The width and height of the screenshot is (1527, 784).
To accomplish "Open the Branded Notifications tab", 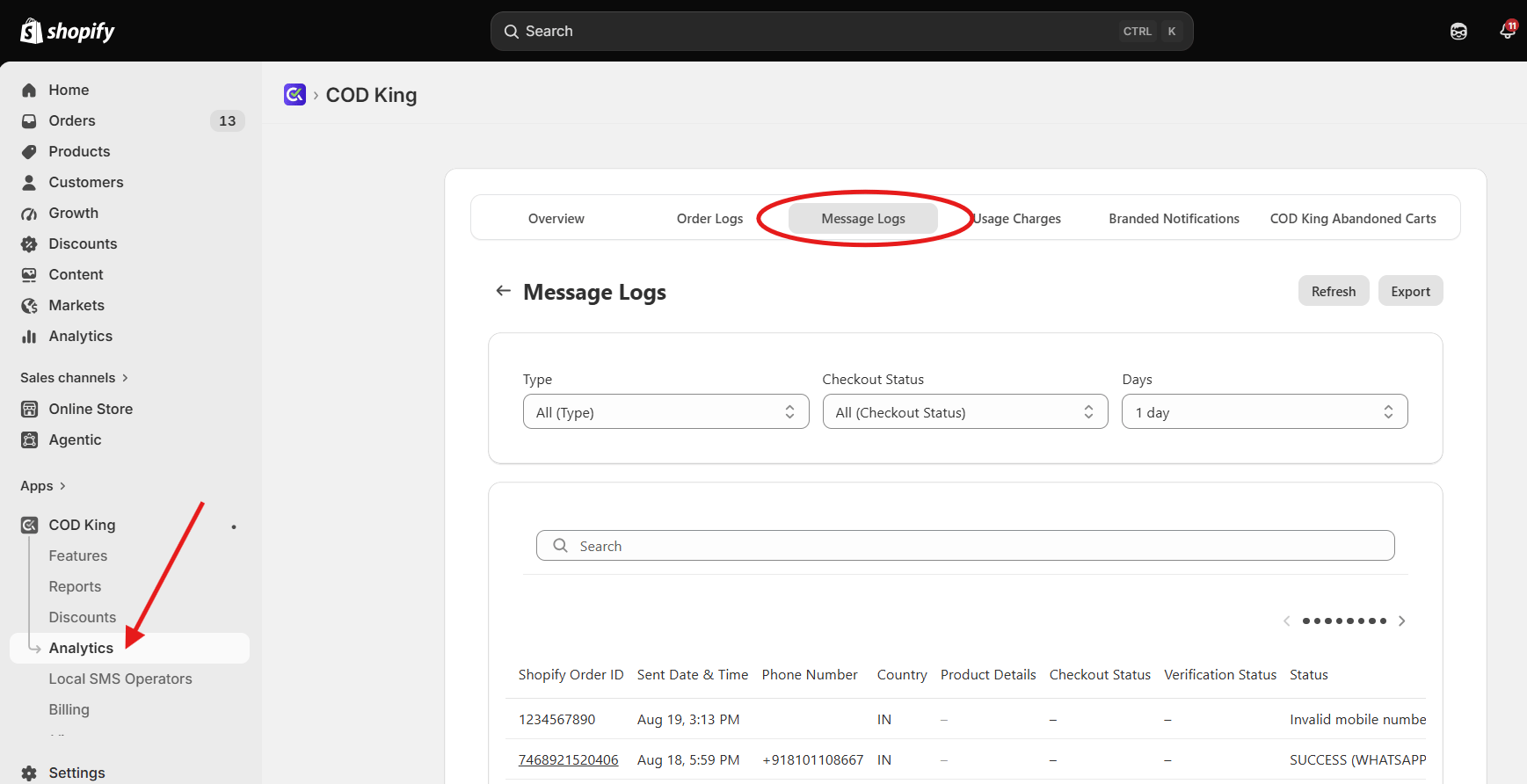I will (x=1174, y=218).
